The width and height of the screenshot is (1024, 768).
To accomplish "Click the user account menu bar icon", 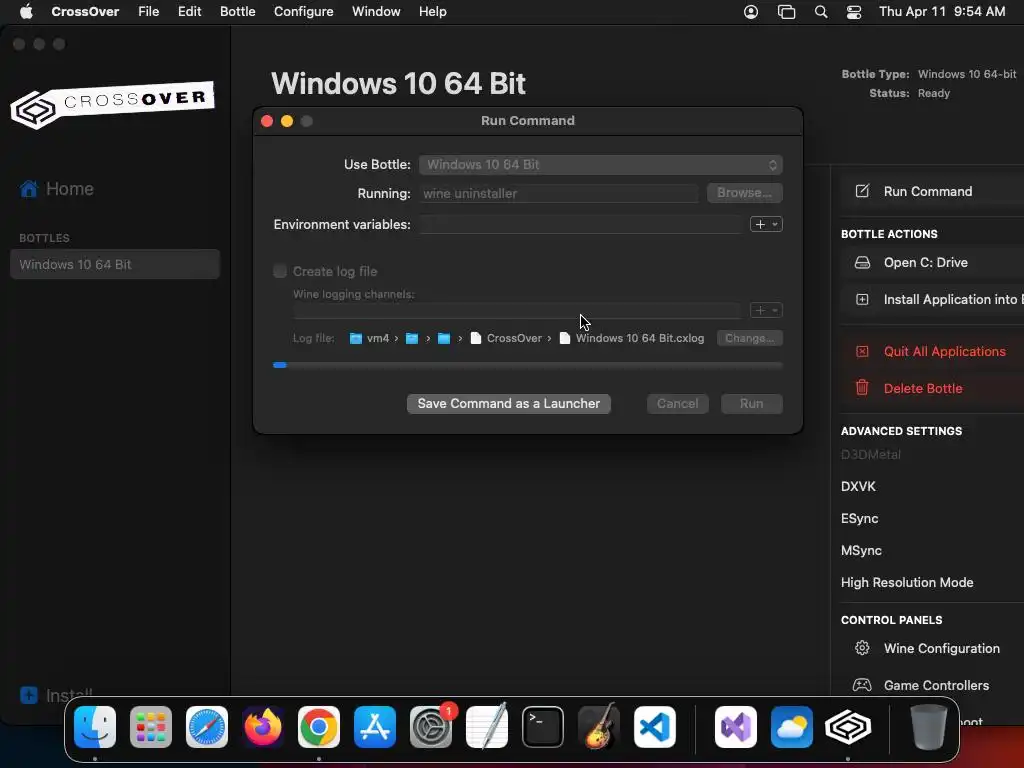I will (751, 12).
